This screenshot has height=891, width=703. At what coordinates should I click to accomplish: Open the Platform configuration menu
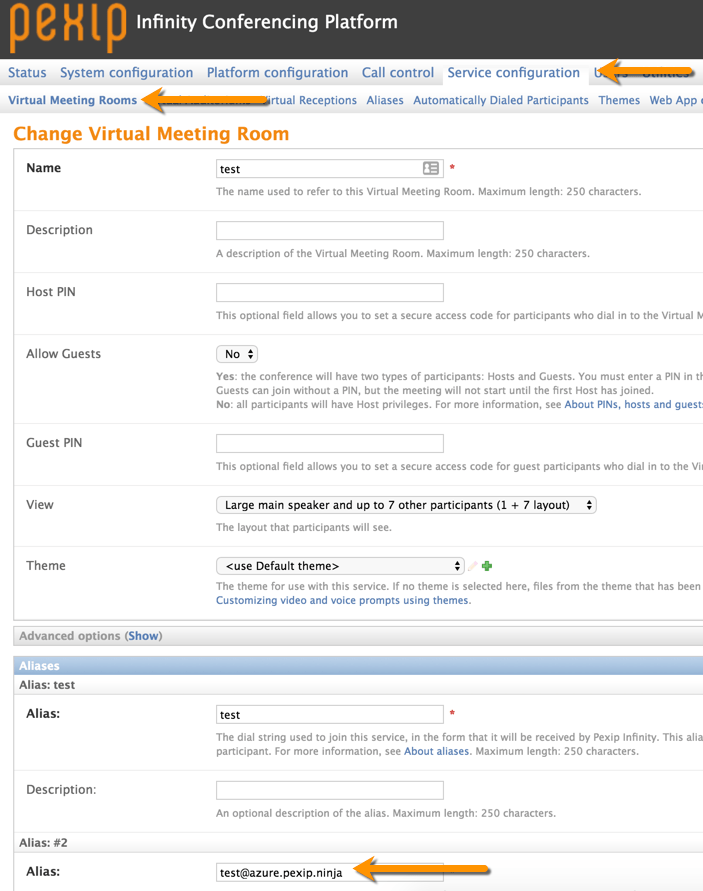(x=277, y=73)
